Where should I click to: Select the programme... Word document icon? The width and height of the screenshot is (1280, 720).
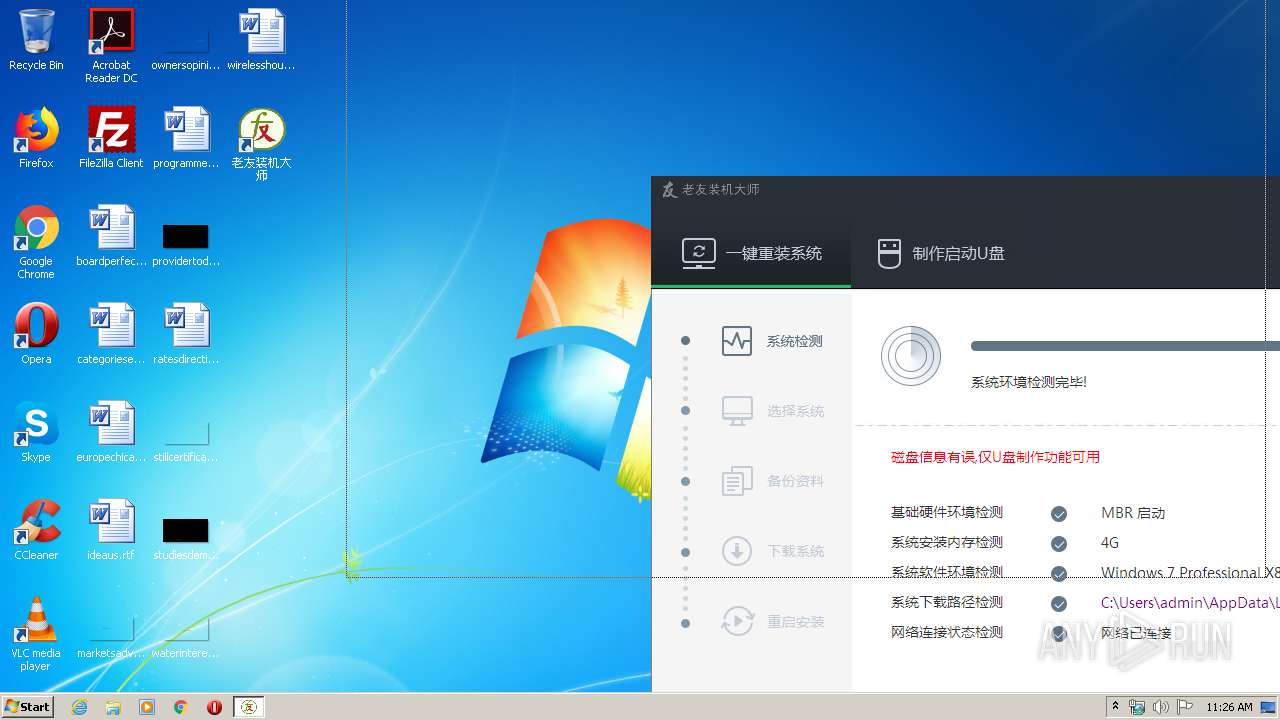click(186, 138)
